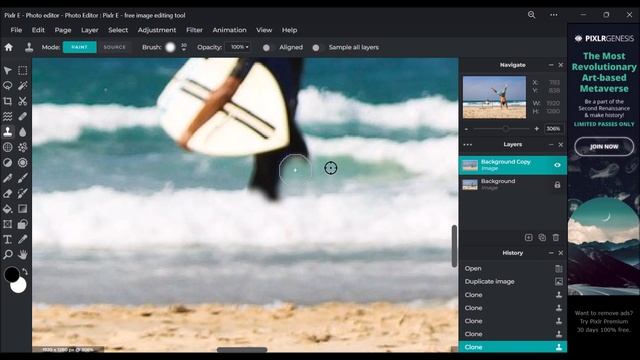The width and height of the screenshot is (640, 360).
Task: Select the Zoom magnifier tool
Action: [7, 255]
